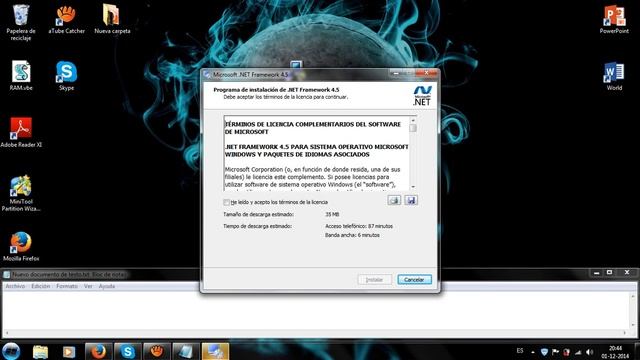
Task: Switch to aTube Catcher in the taskbar
Action: pyautogui.click(x=157, y=351)
